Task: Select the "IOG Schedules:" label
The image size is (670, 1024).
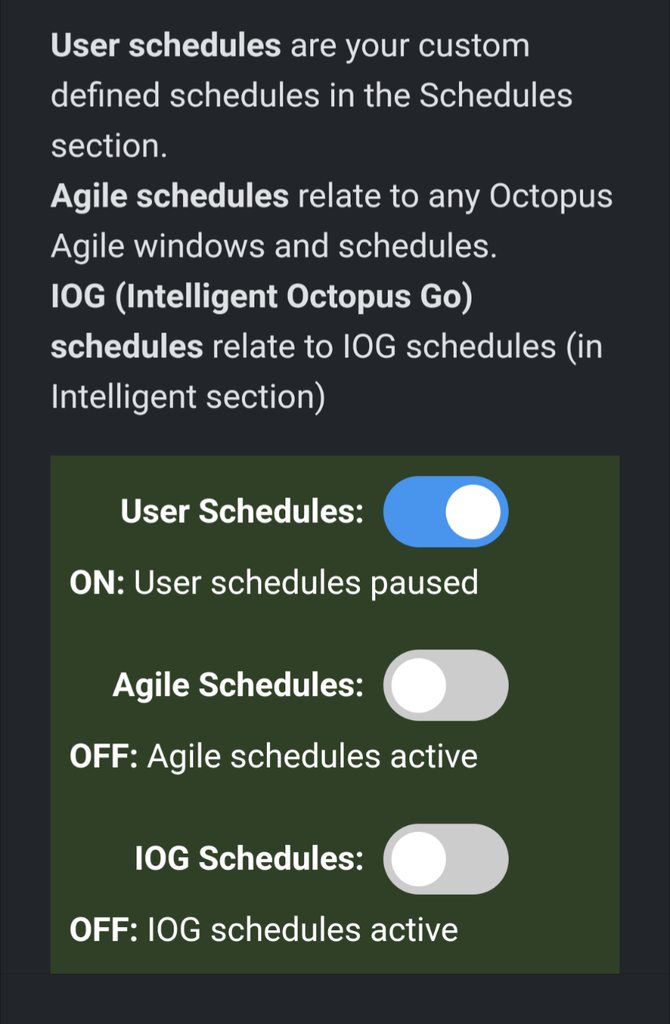Action: coord(249,859)
